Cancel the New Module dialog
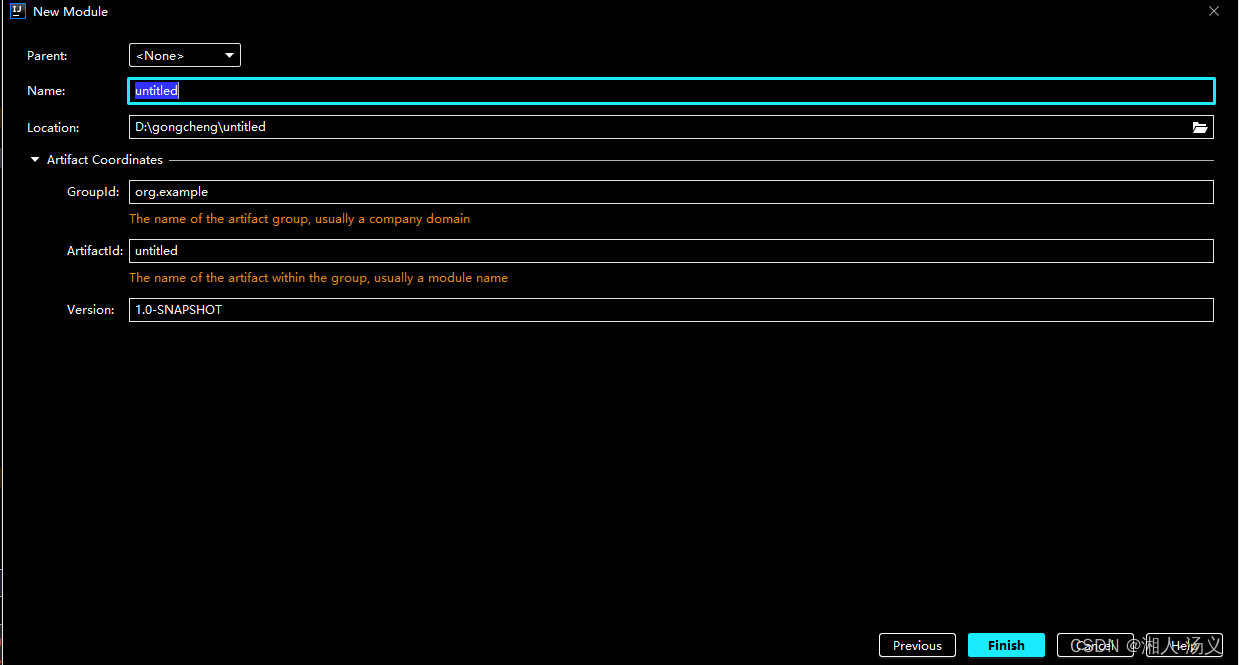 pos(1095,646)
